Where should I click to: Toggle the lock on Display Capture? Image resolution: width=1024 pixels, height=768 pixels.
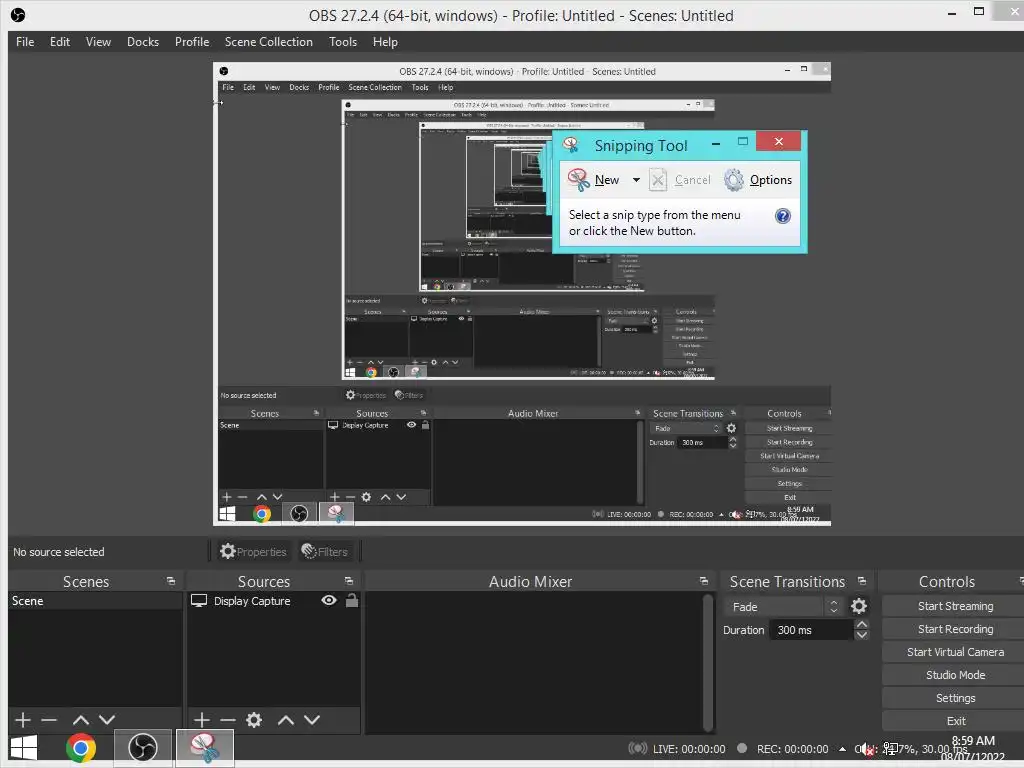[352, 600]
